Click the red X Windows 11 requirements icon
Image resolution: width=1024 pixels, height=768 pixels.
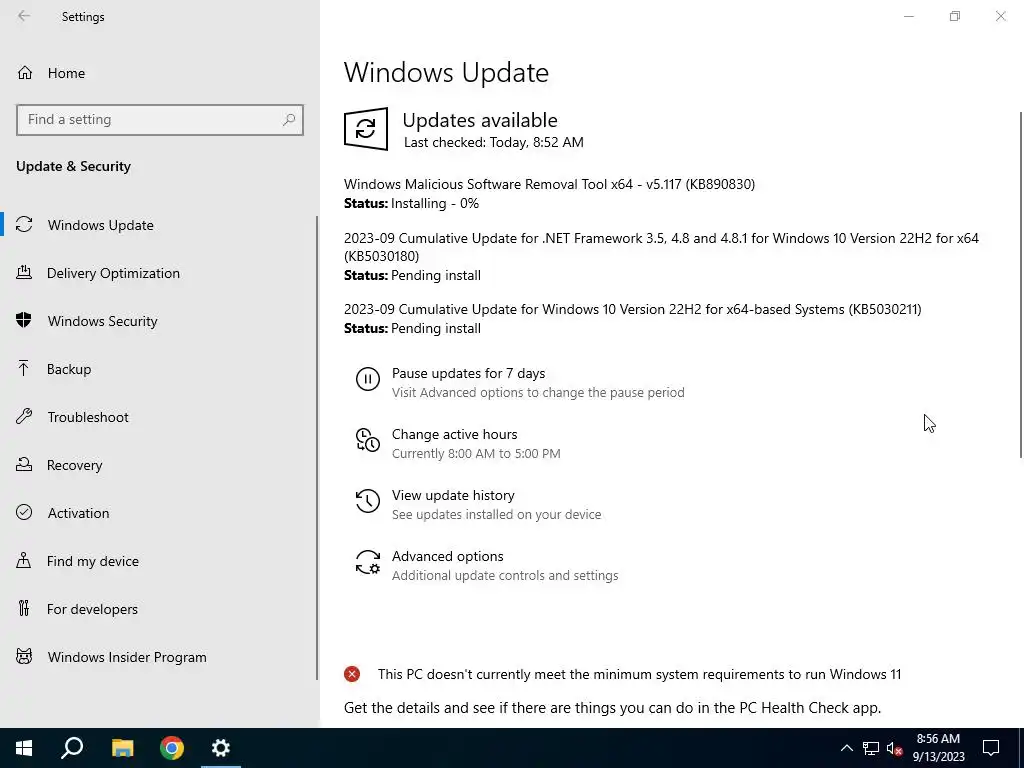pos(352,674)
